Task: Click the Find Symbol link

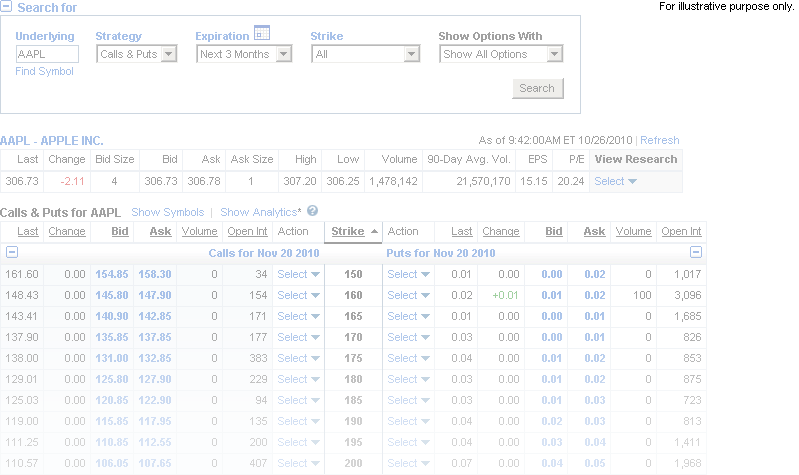Action: [44, 72]
